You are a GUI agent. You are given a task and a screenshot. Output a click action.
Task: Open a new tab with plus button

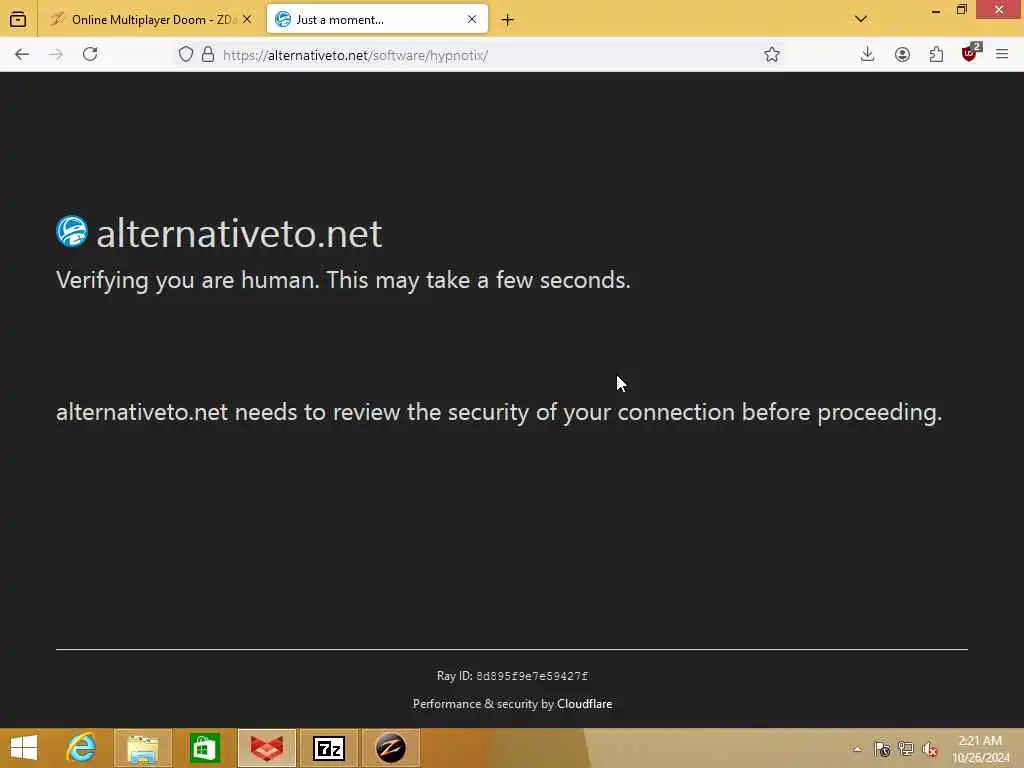(x=507, y=20)
